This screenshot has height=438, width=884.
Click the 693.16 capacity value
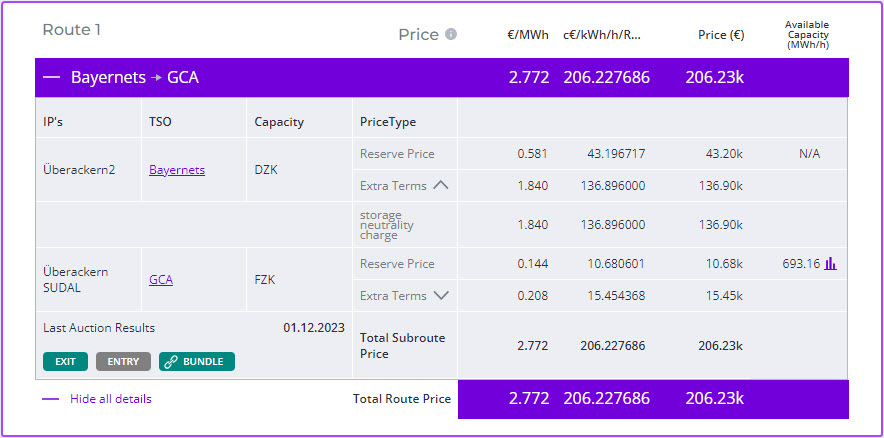point(801,263)
